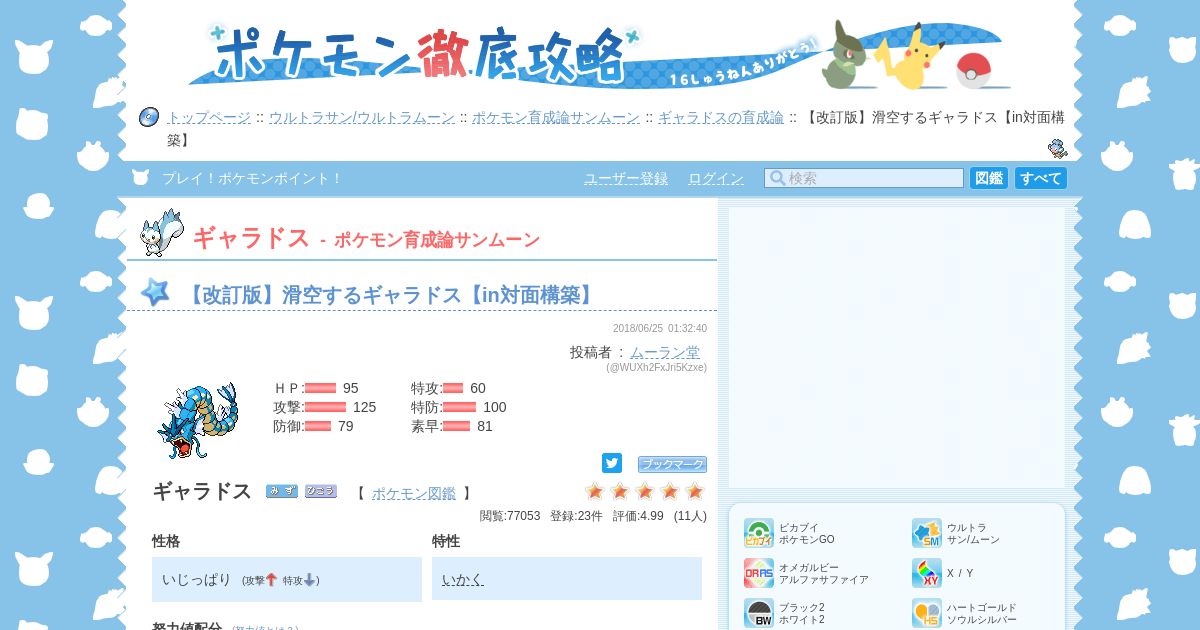Open ログイン link

(x=716, y=178)
